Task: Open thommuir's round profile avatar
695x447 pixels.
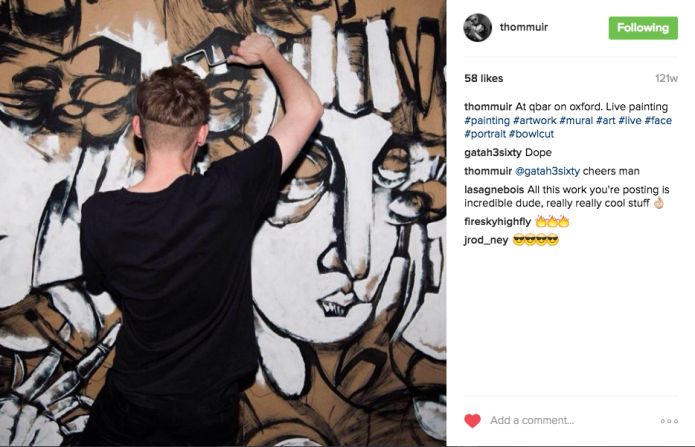Action: (x=477, y=27)
